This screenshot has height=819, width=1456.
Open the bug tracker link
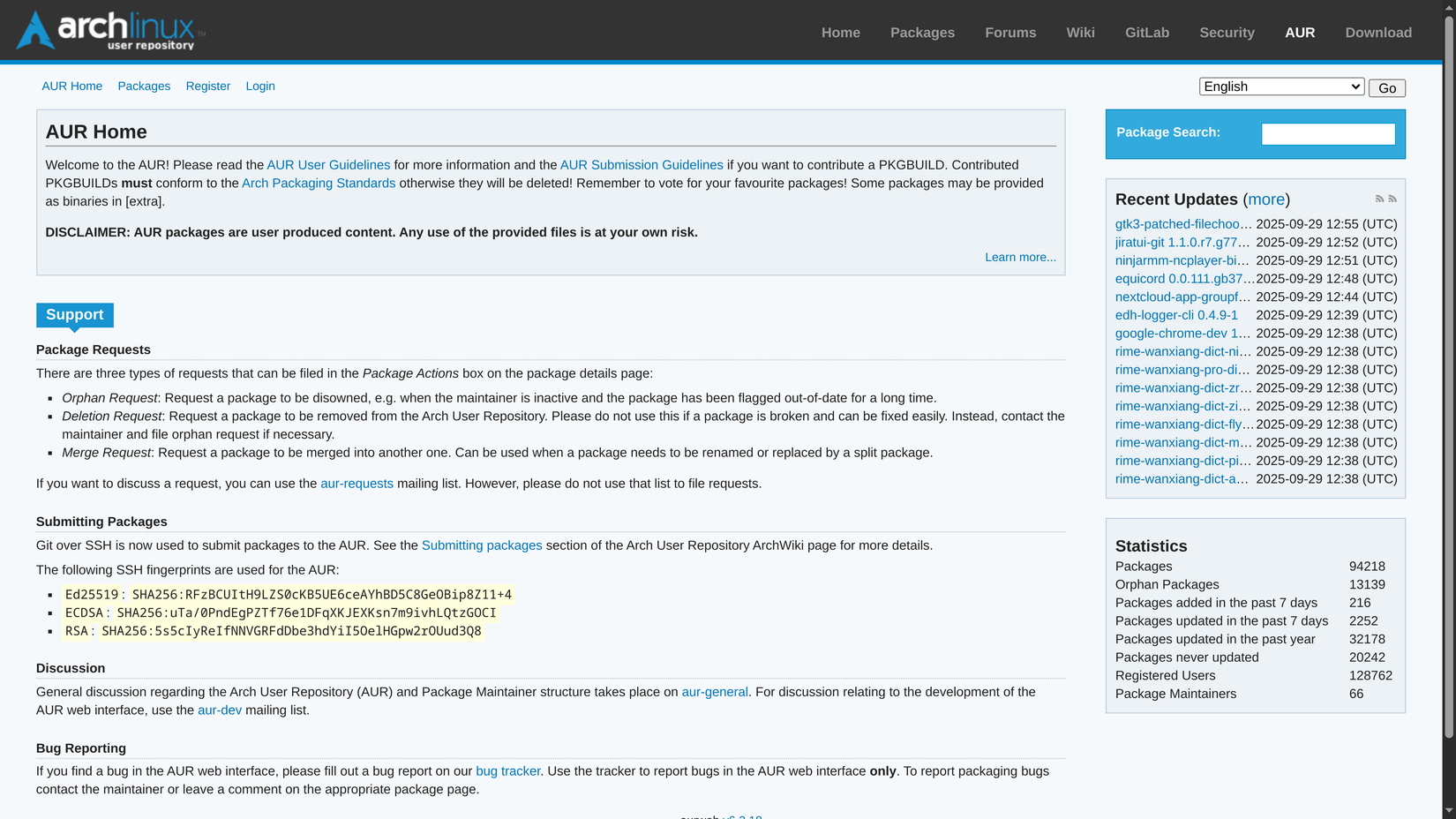[507, 770]
